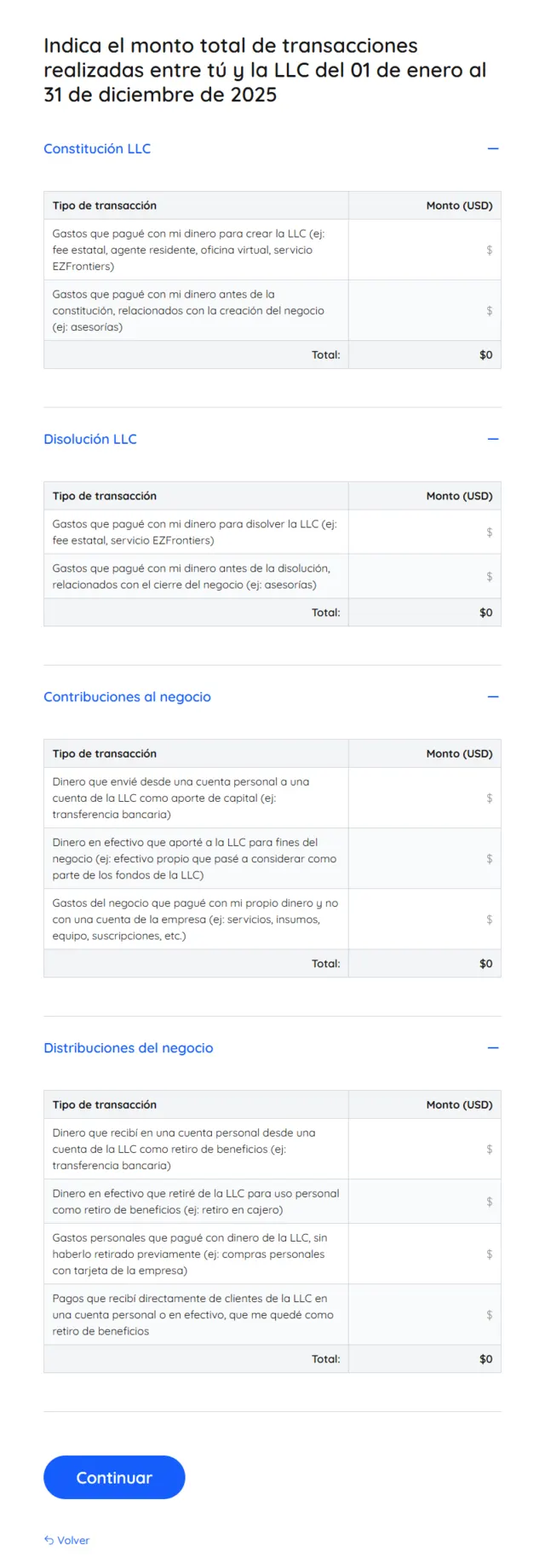The height and width of the screenshot is (1568, 545).
Task: Enter amount for LLC dissolution fees
Action: (424, 533)
